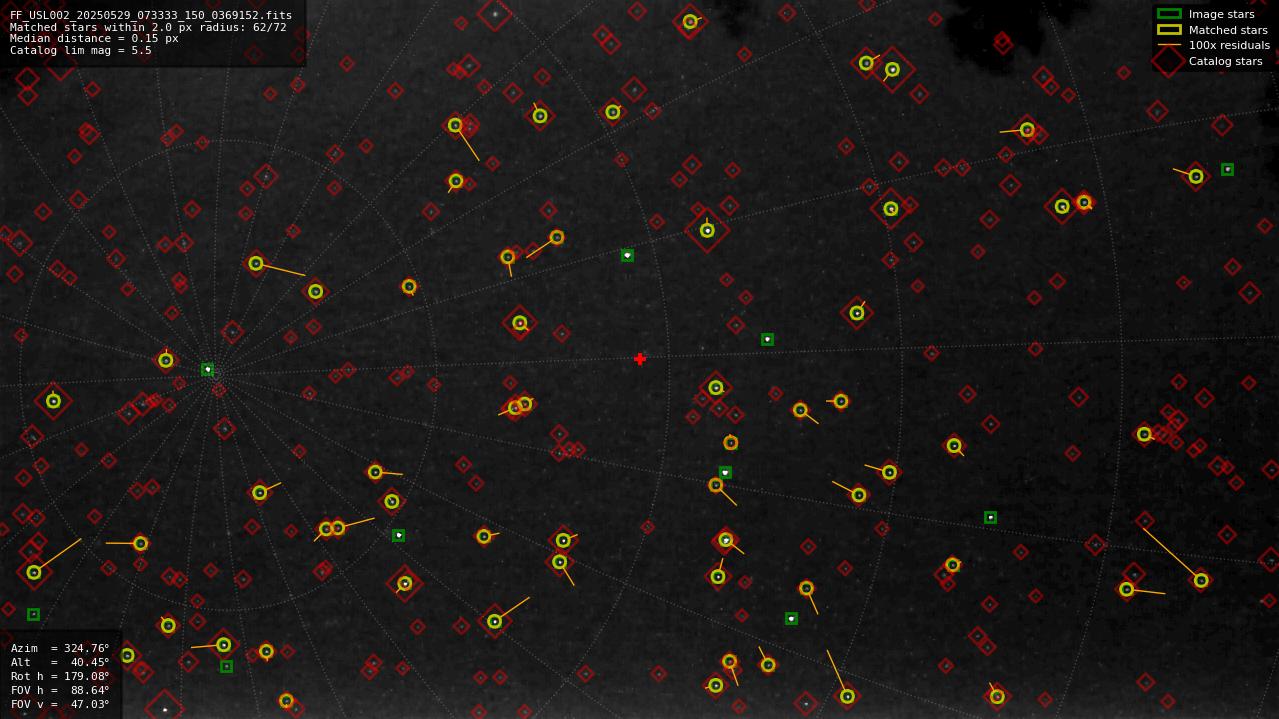Click the 'Rot h = 179.08°' readout

coord(60,676)
